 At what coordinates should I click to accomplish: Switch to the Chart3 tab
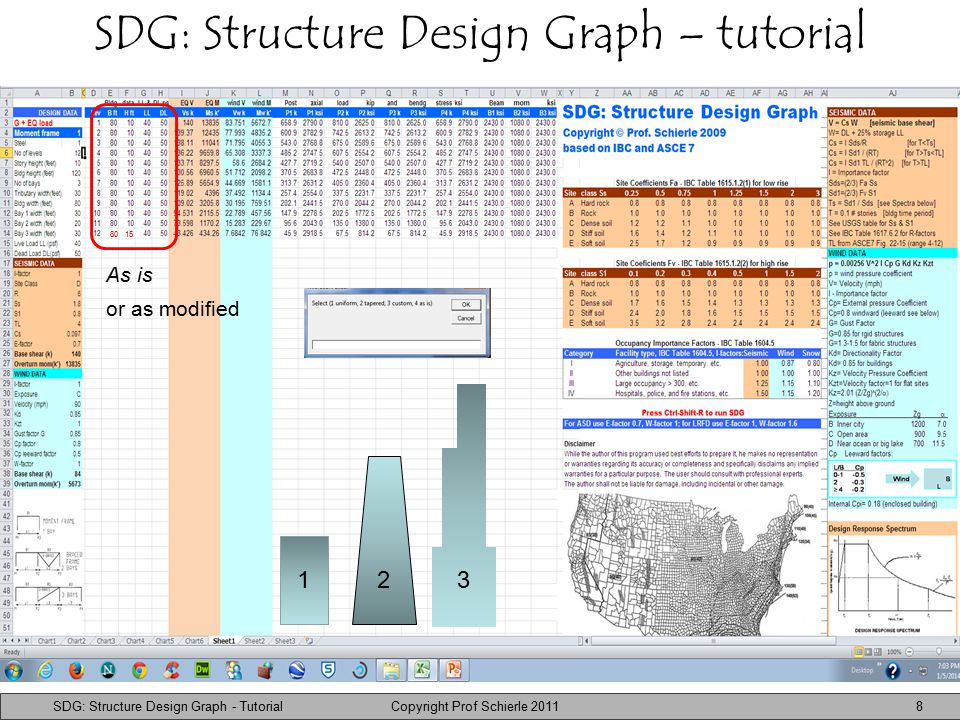(x=105, y=641)
